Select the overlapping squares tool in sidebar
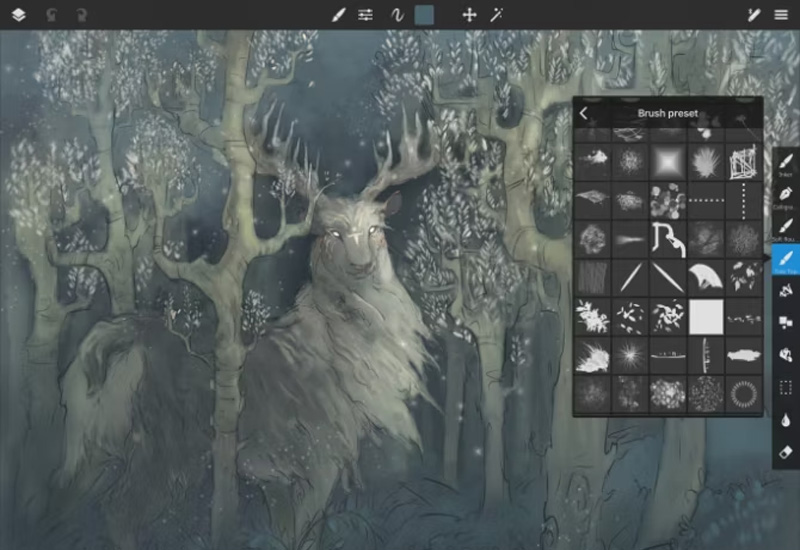Viewport: 800px width, 550px height. coord(786,322)
